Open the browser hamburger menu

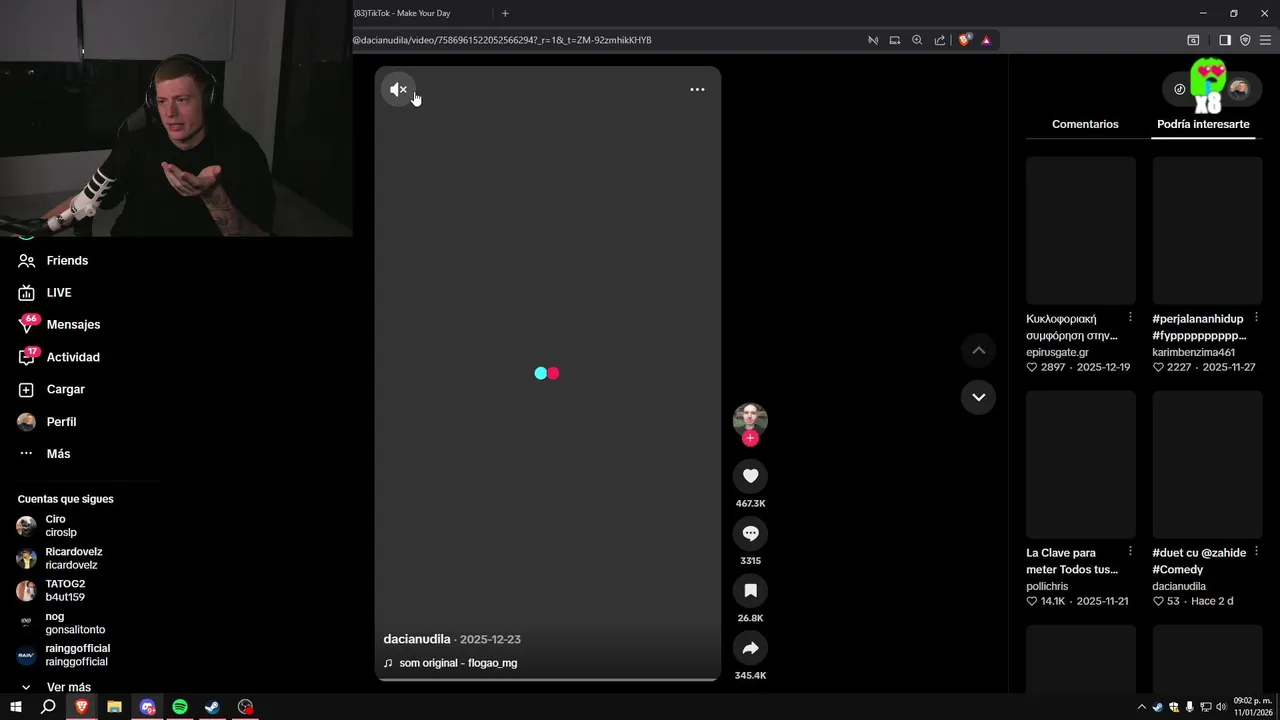[1265, 40]
